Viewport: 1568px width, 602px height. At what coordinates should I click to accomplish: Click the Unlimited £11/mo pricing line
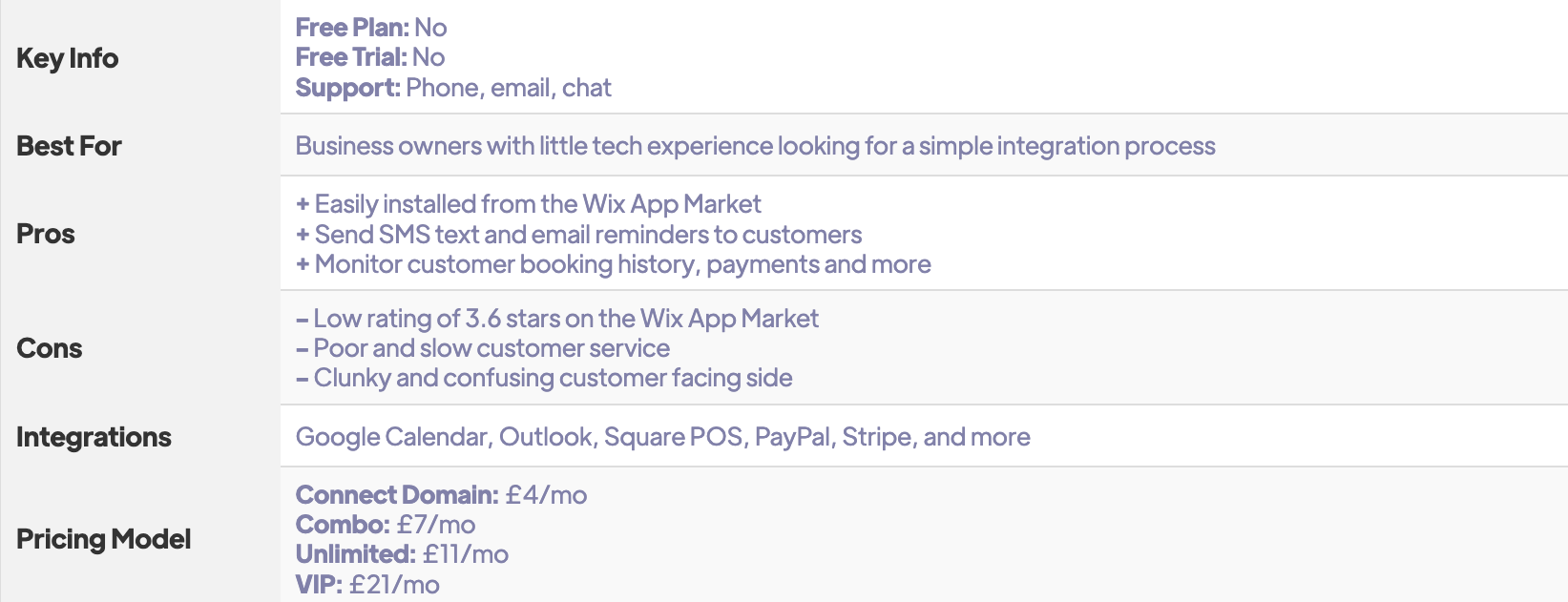(402, 554)
